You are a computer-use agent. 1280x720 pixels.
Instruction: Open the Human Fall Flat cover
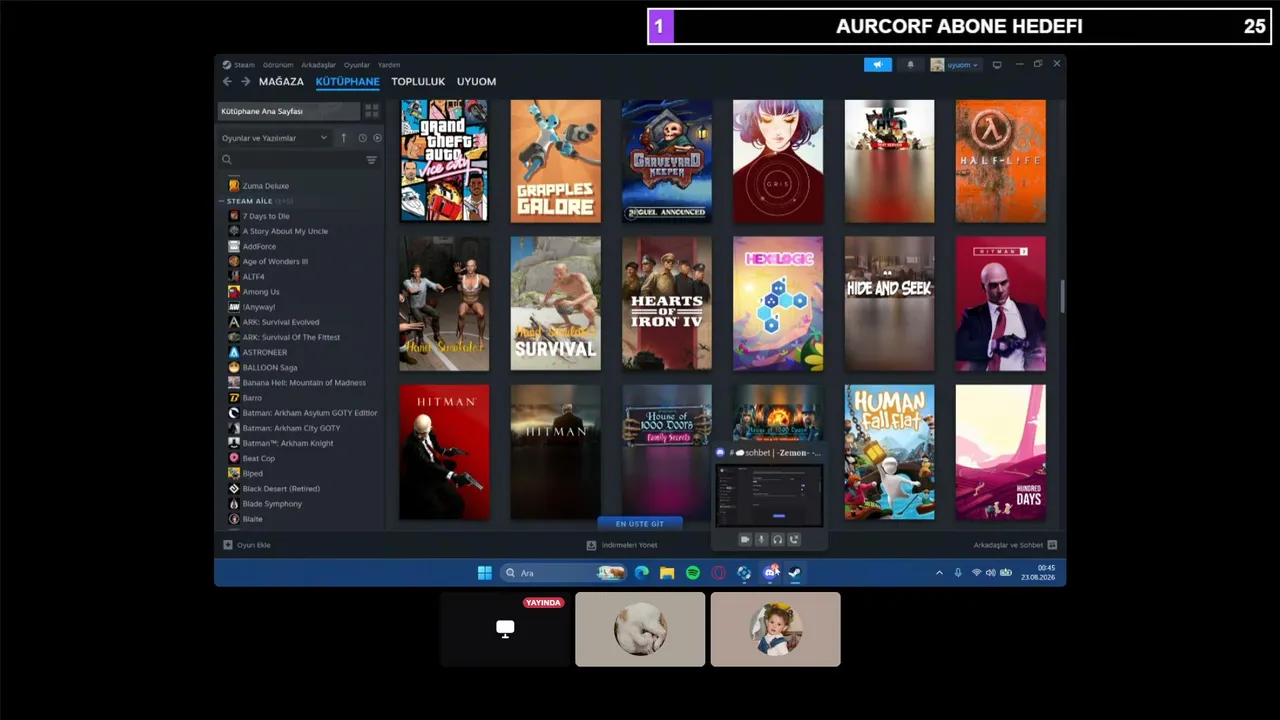[x=889, y=452]
